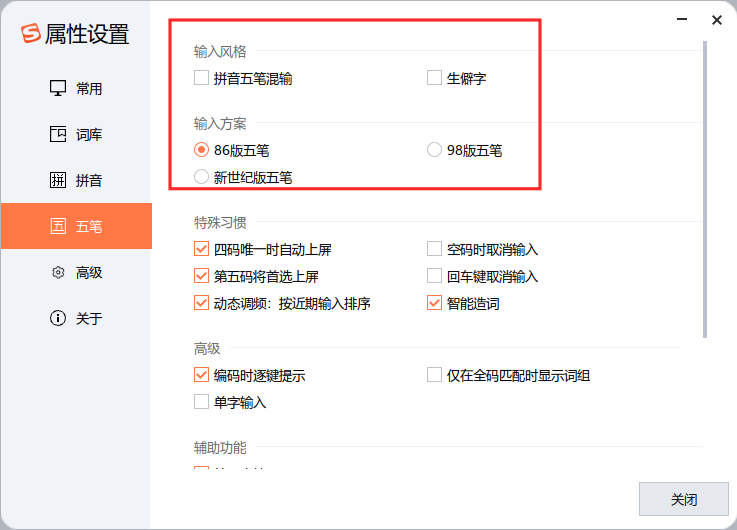Click the 关闭 button
Screen dimensions: 737x530
click(683, 499)
